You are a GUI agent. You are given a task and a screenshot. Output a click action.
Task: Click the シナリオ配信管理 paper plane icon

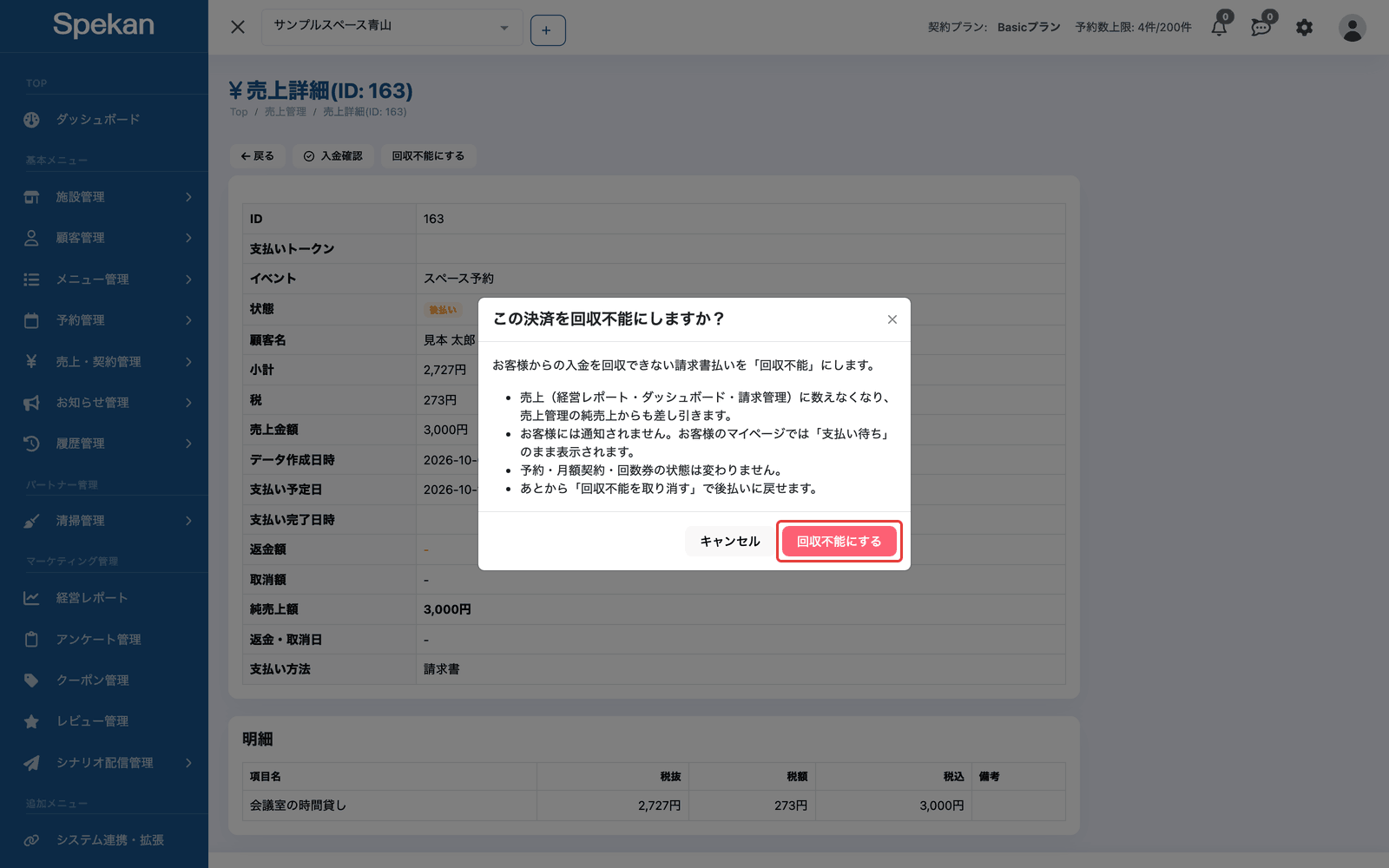pyautogui.click(x=31, y=763)
